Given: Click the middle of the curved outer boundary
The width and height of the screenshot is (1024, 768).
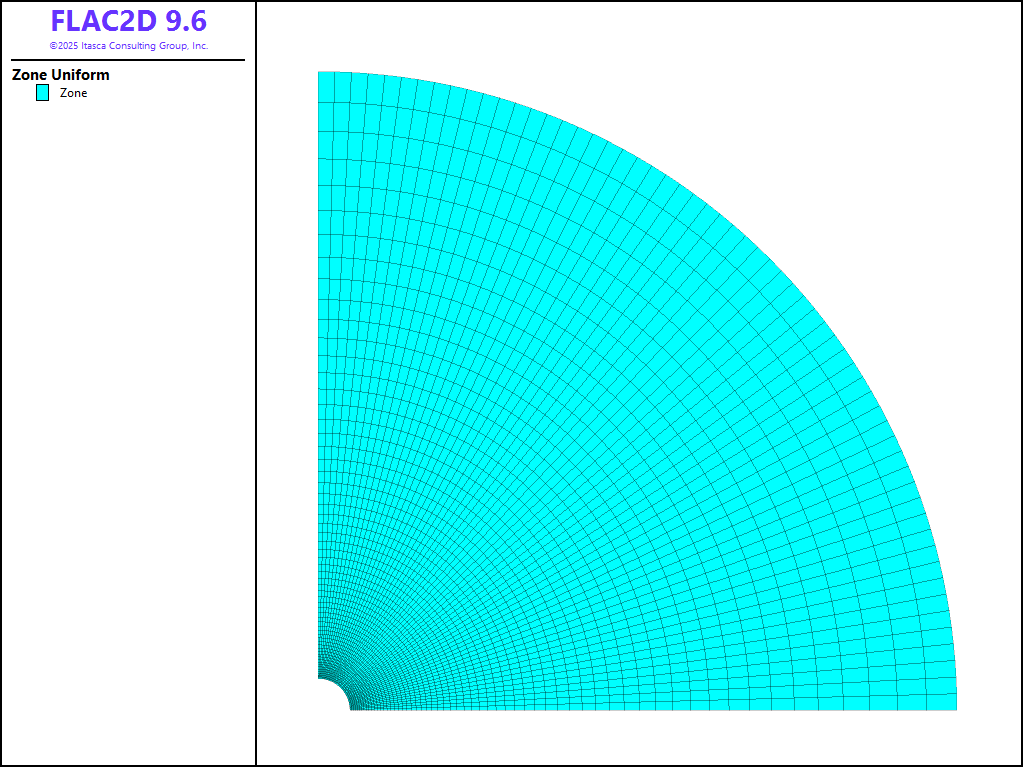Looking at the screenshot, I should click(769, 259).
